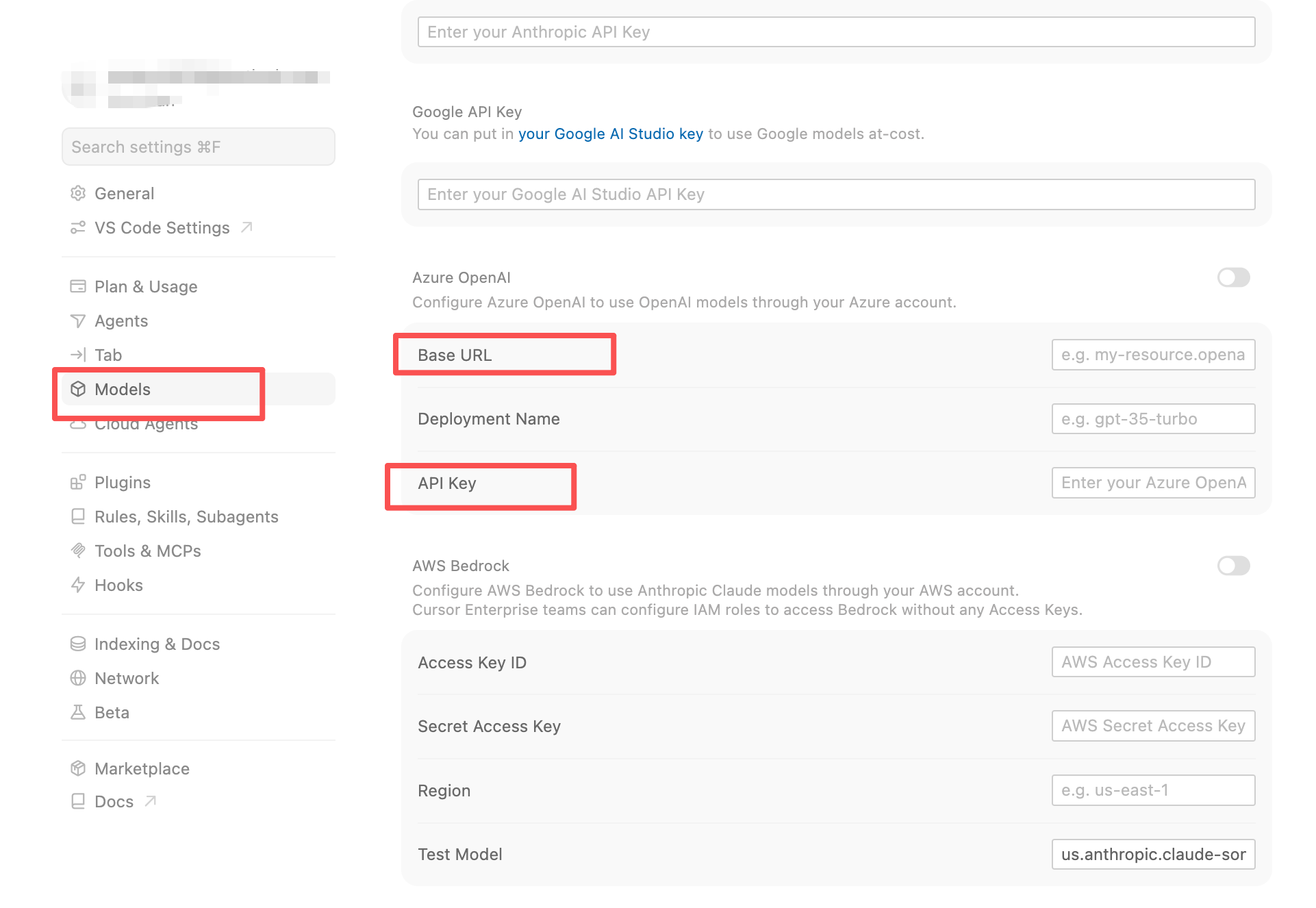Click the Tools & MCPs icon
This screenshot has height=908, width=1316.
coord(78,551)
